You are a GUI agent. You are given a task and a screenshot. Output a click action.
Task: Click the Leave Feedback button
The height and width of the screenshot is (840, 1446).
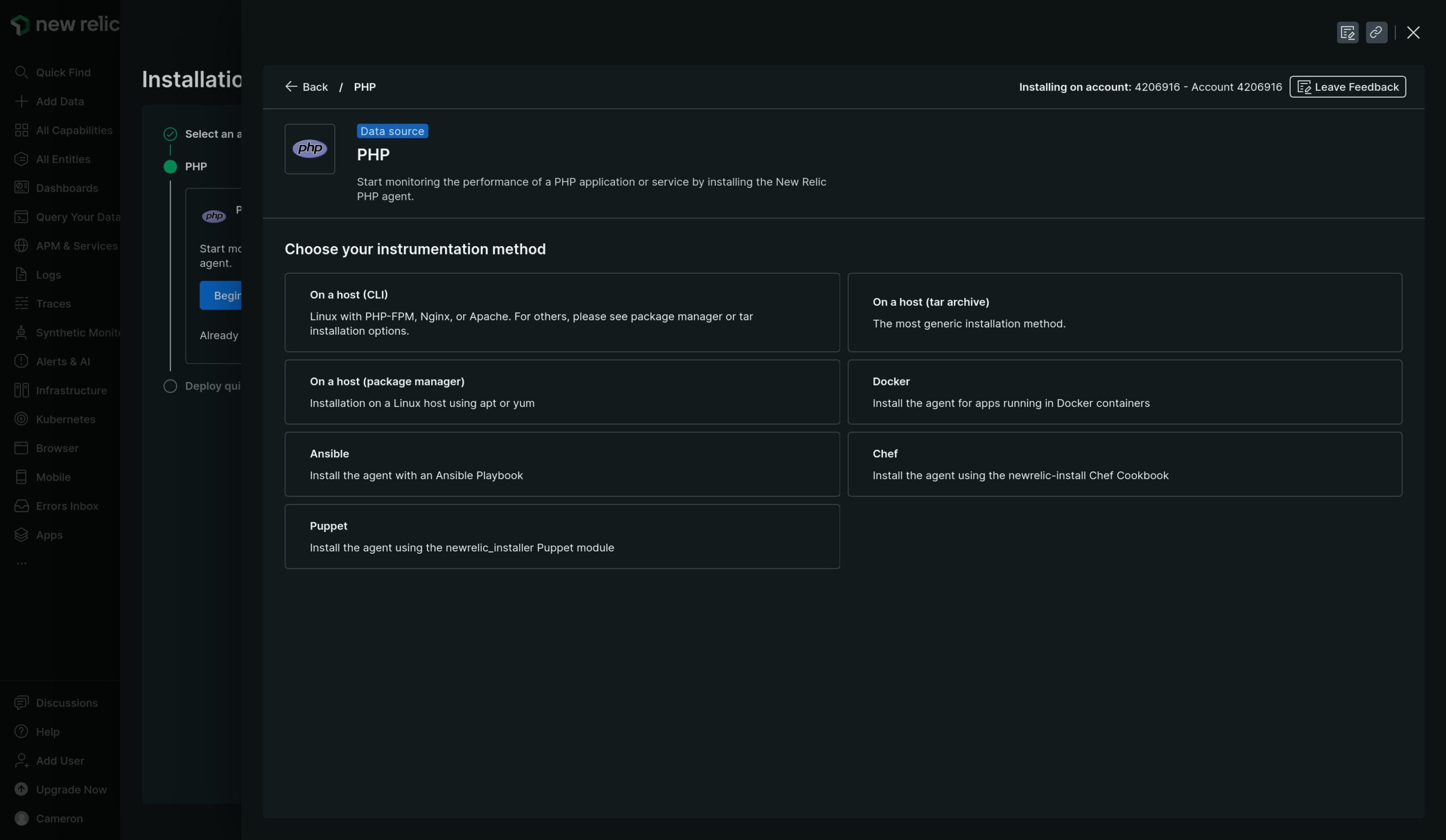tap(1348, 86)
